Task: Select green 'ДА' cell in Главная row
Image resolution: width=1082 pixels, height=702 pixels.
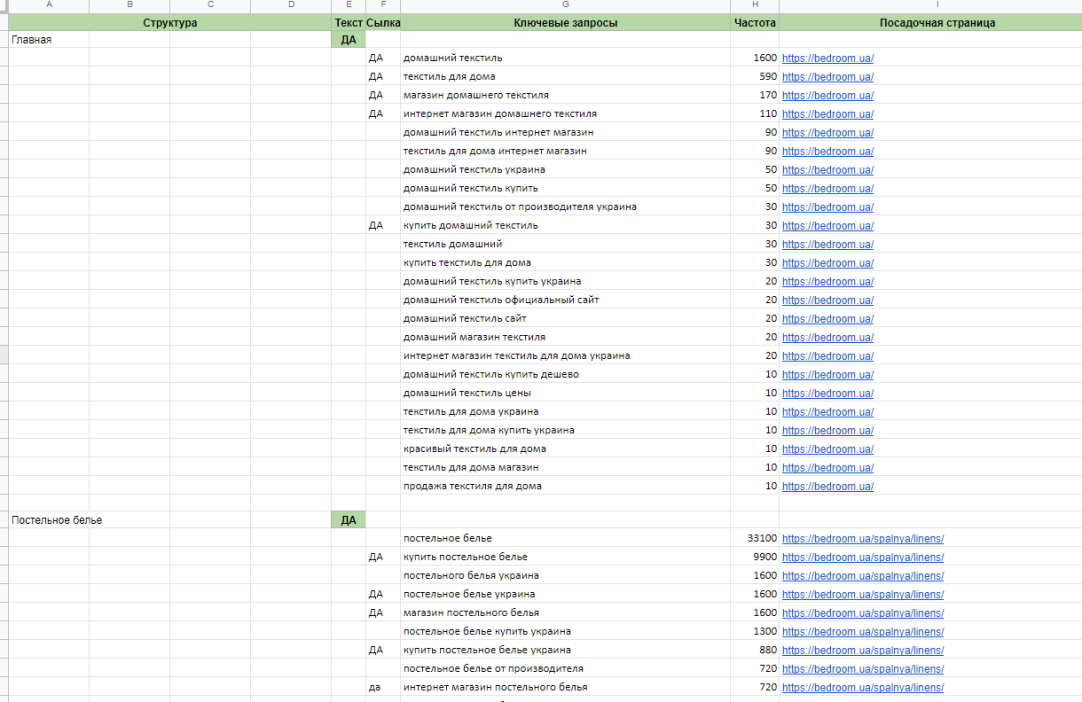Action: pyautogui.click(x=348, y=39)
